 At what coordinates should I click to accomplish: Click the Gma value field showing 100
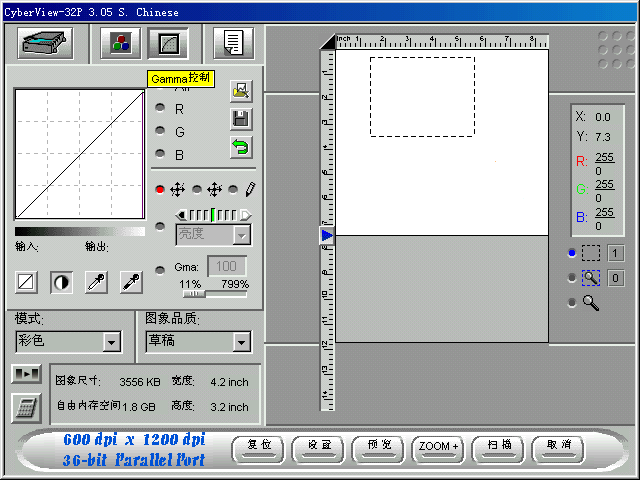pyautogui.click(x=227, y=266)
